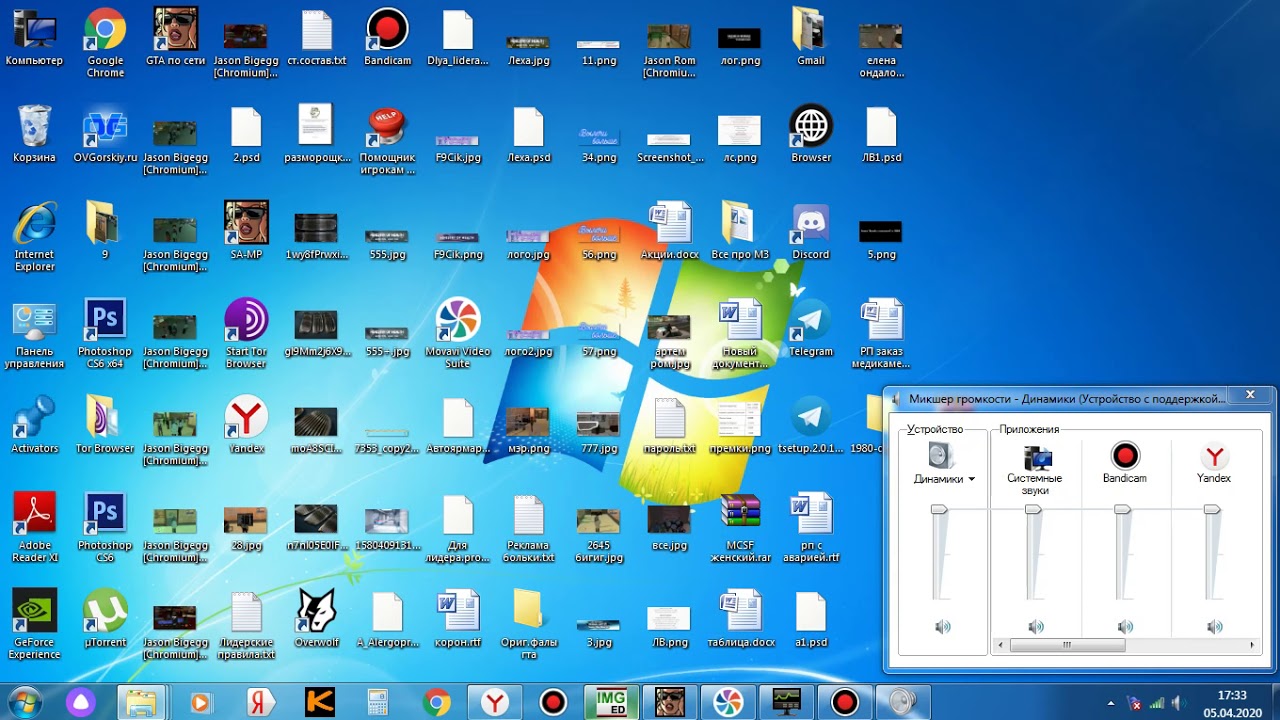Select the a1.psd file
The width and height of the screenshot is (1280, 720).
(x=811, y=619)
